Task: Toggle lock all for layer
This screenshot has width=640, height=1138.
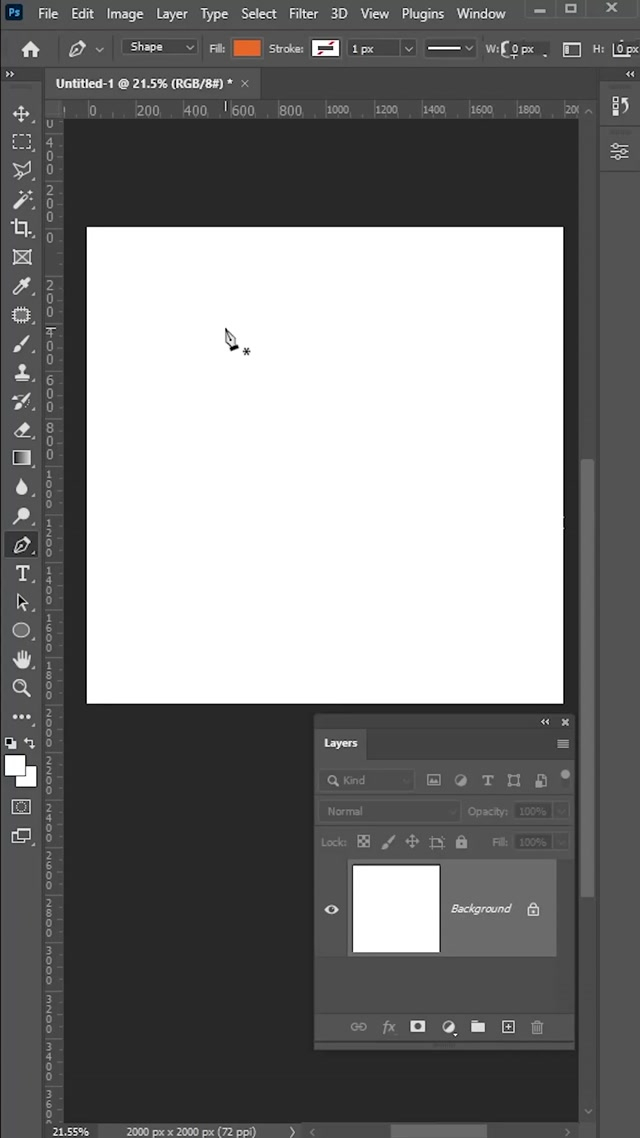Action: (x=461, y=842)
